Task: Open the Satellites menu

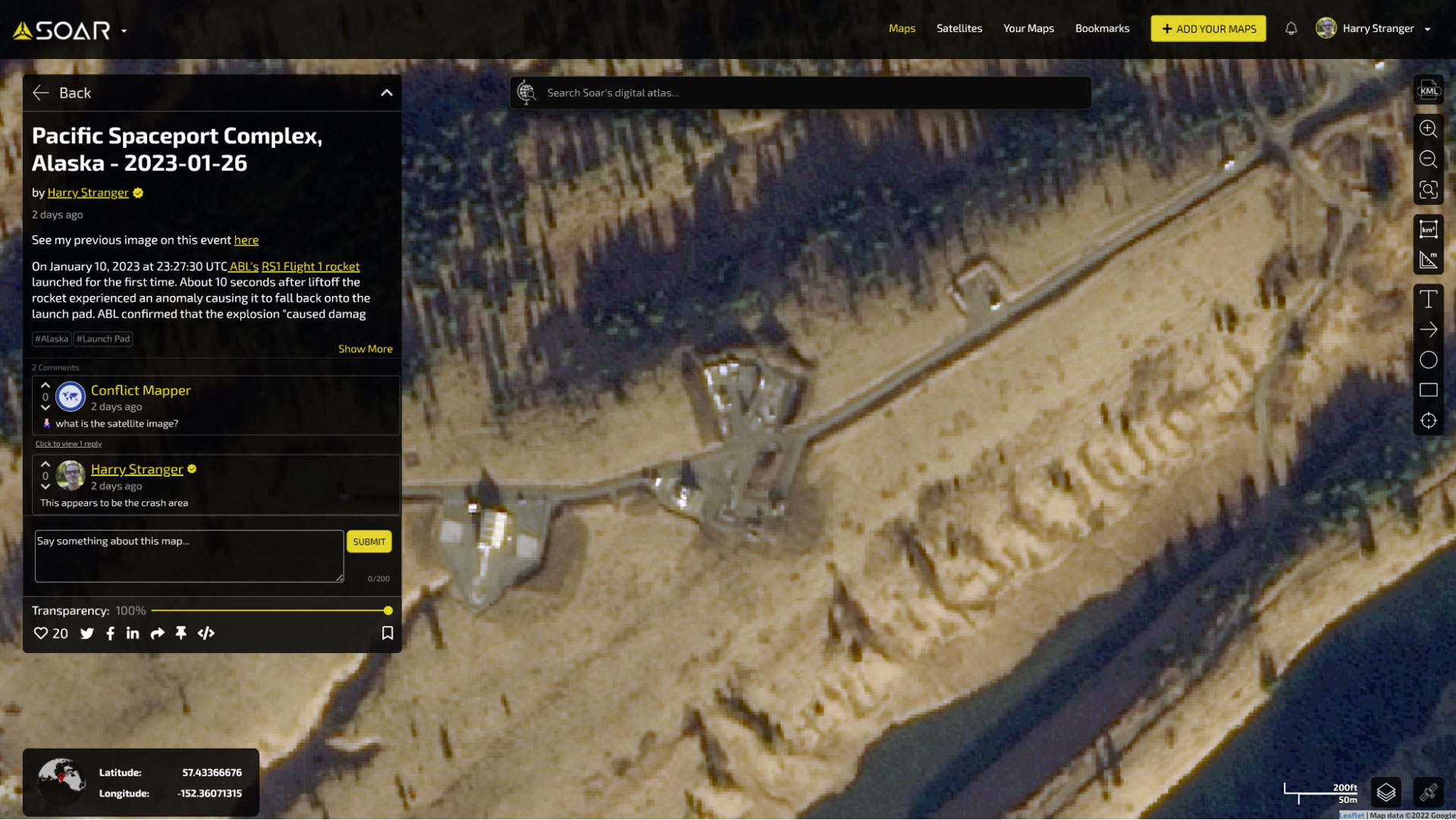Action: click(x=959, y=28)
